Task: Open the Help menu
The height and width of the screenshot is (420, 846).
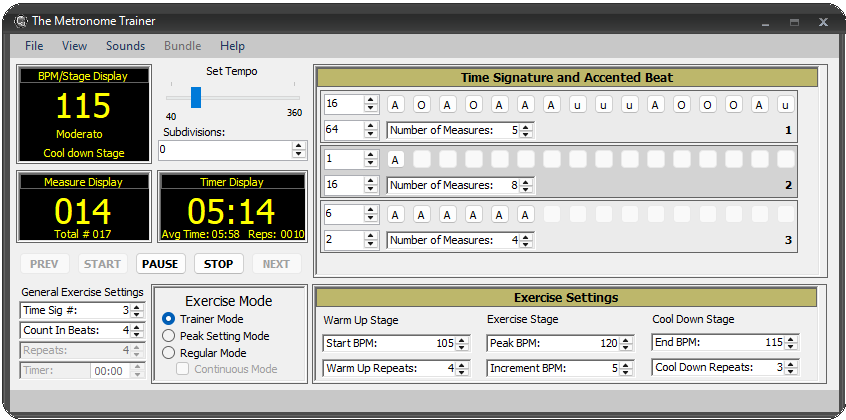Action: [x=232, y=46]
